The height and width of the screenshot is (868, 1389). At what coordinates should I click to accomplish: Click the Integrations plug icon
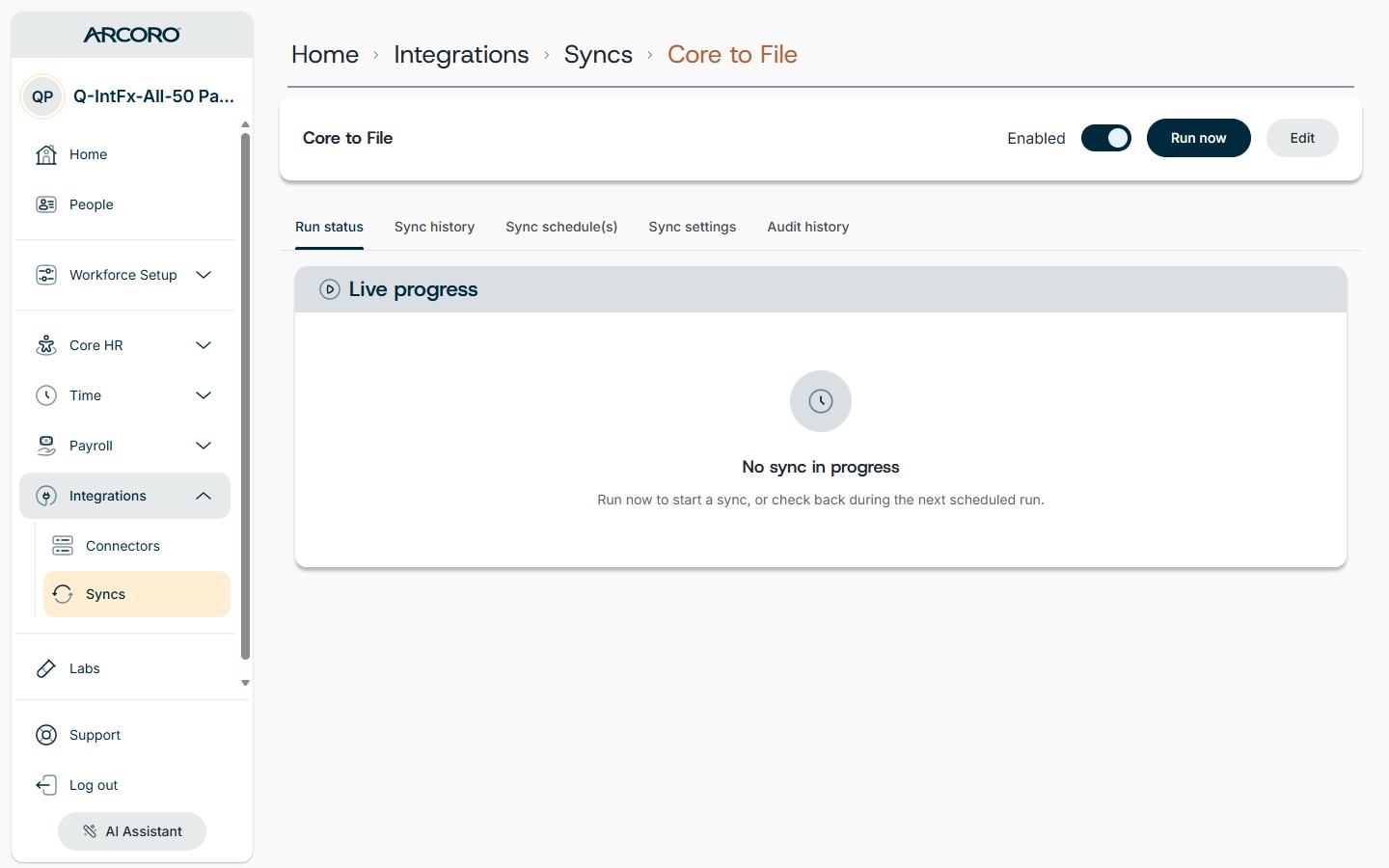tap(46, 496)
